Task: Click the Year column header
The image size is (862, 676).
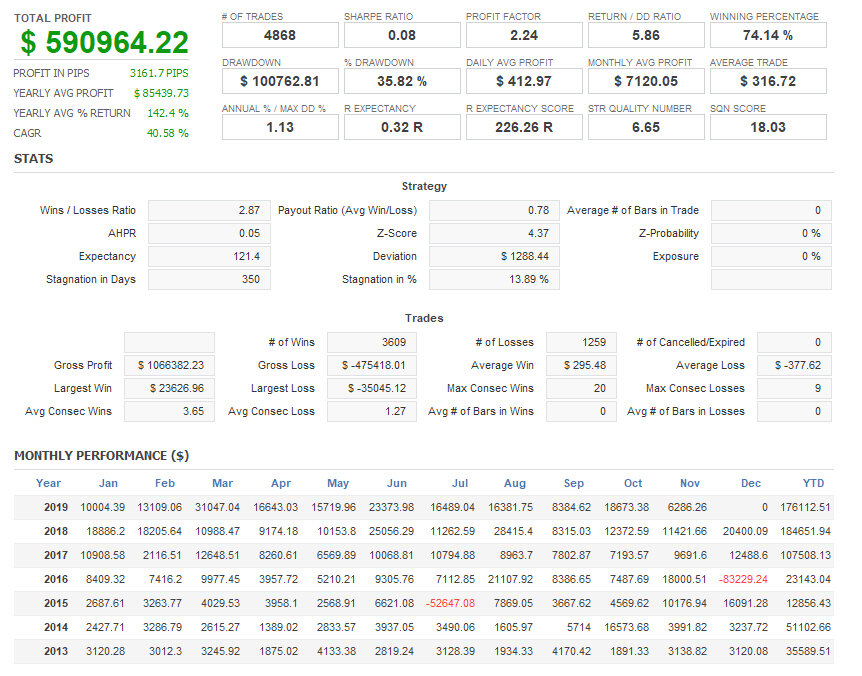Action: coord(48,483)
